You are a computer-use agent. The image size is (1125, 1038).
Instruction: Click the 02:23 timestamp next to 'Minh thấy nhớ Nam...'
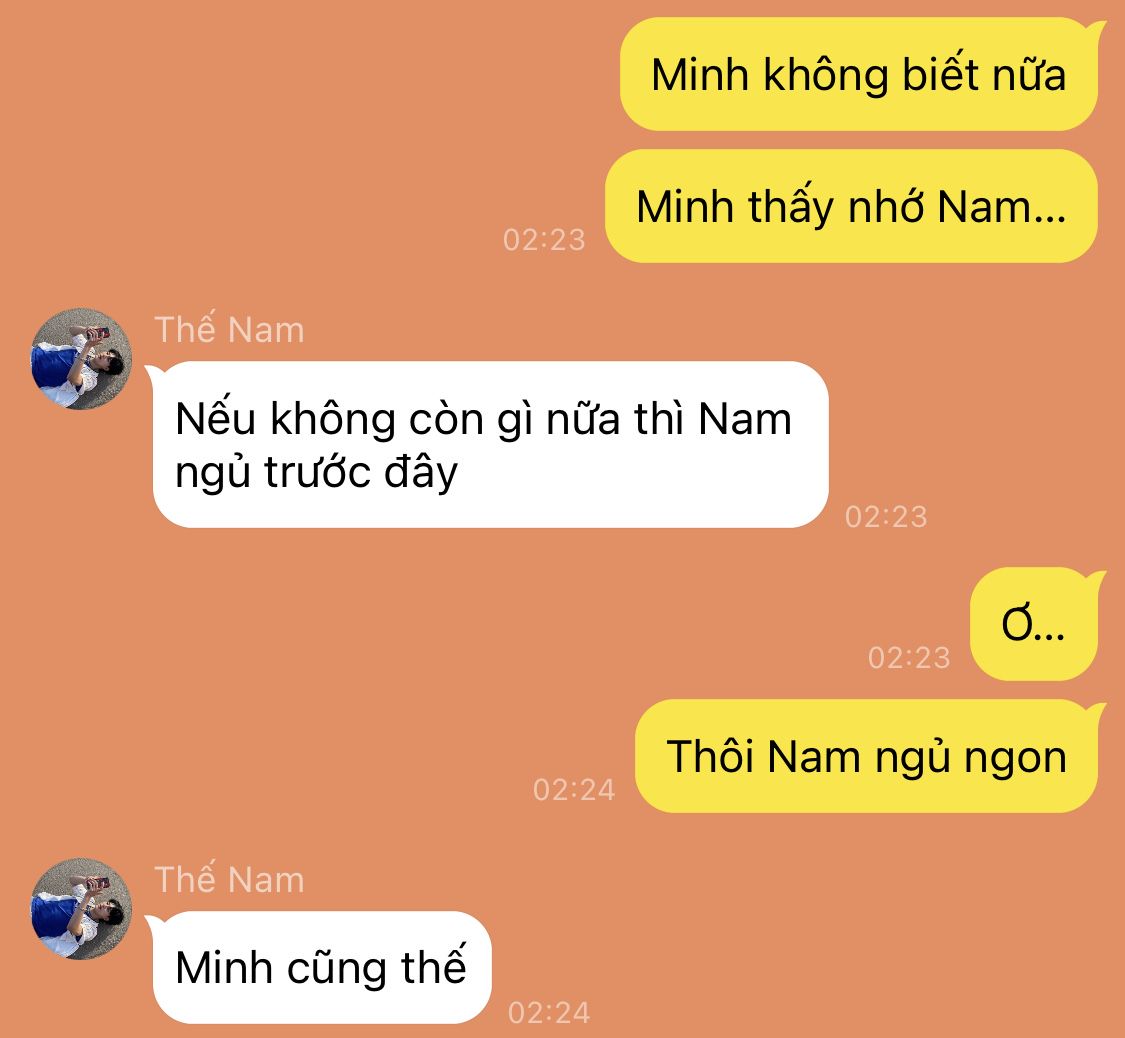click(545, 240)
